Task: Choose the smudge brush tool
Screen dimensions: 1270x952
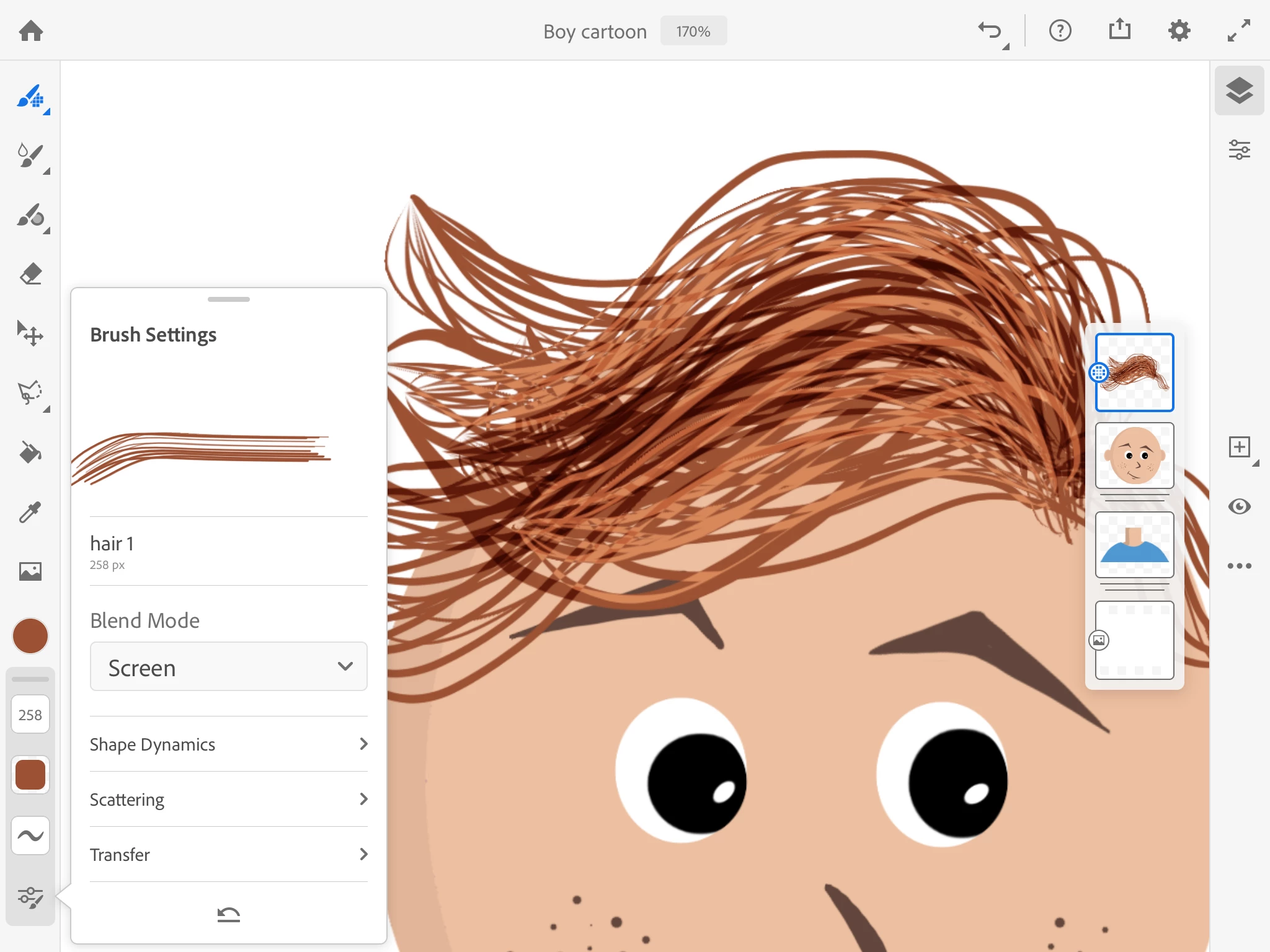Action: click(30, 216)
